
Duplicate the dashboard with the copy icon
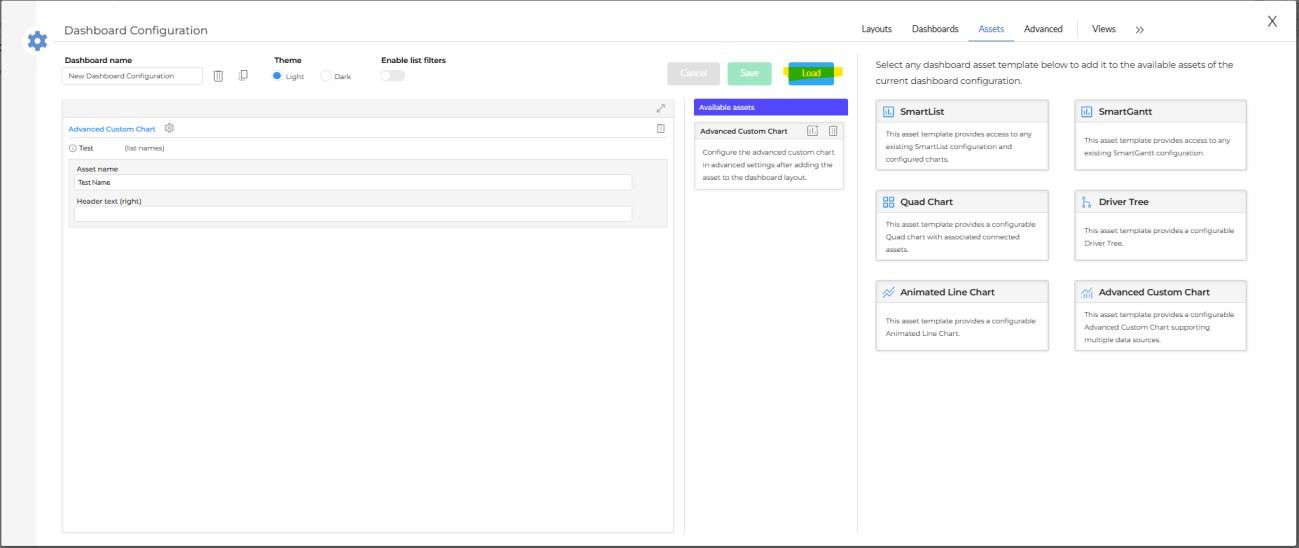pyautogui.click(x=243, y=76)
